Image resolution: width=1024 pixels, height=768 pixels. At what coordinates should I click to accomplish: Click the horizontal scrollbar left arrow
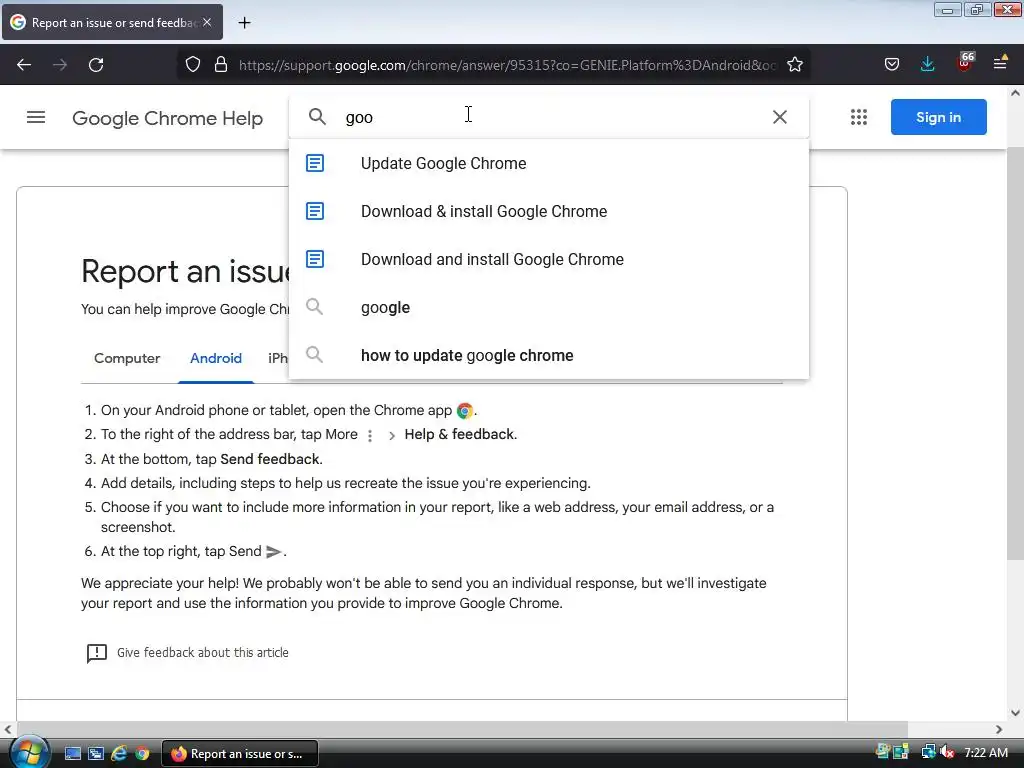pos(8,729)
